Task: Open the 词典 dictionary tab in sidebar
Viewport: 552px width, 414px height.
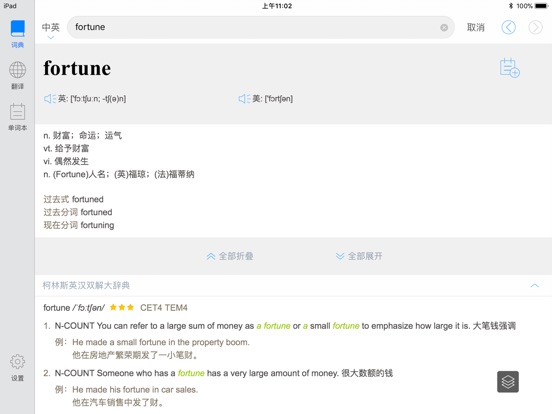Action: [x=17, y=34]
